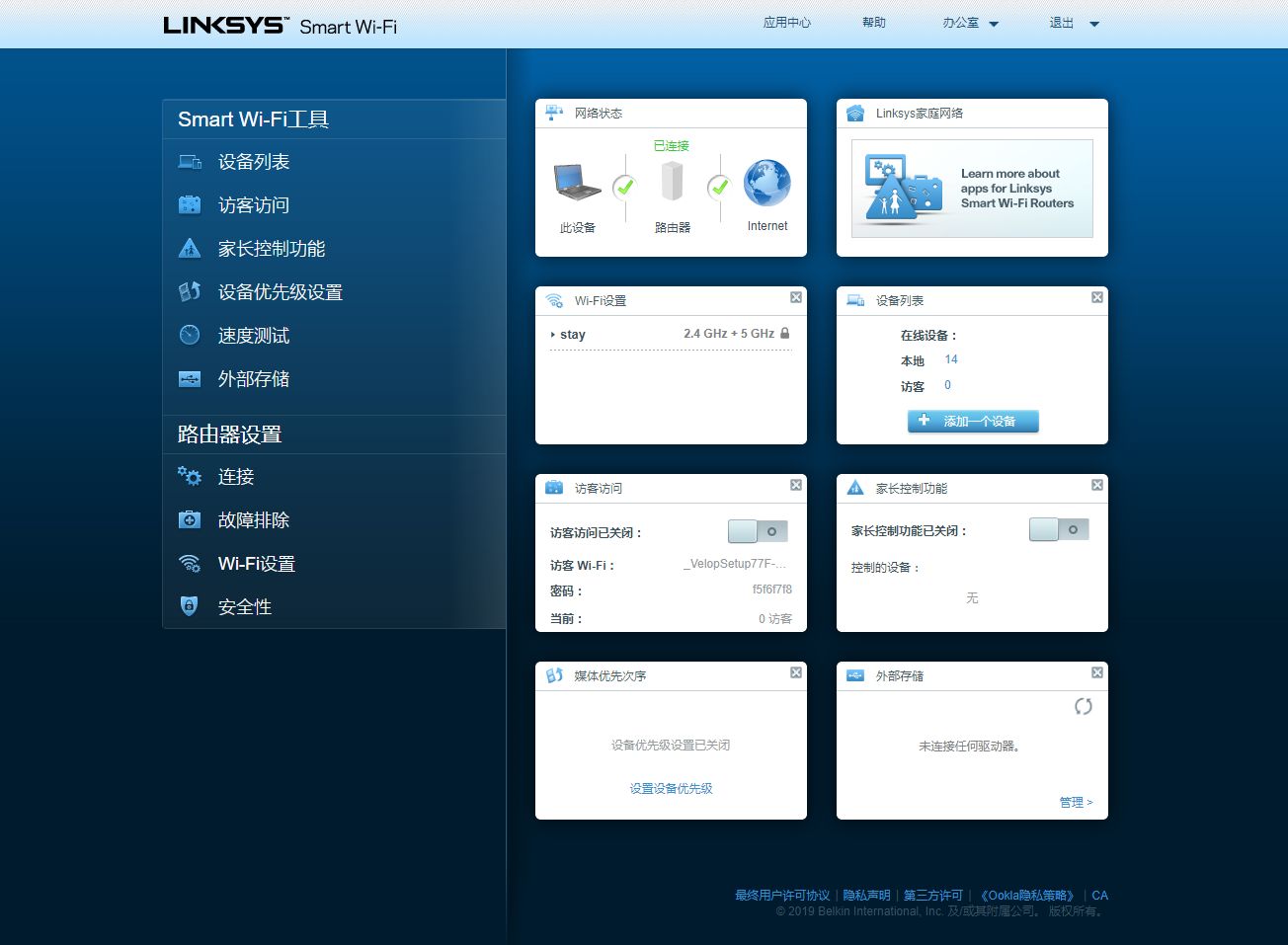This screenshot has height=945, width=1288.
Task: Select the 安全性 shield icon
Action: pyautogui.click(x=190, y=606)
